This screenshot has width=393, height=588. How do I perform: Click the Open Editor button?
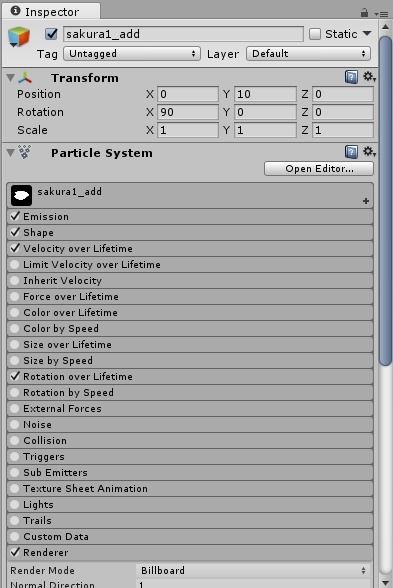click(x=319, y=169)
